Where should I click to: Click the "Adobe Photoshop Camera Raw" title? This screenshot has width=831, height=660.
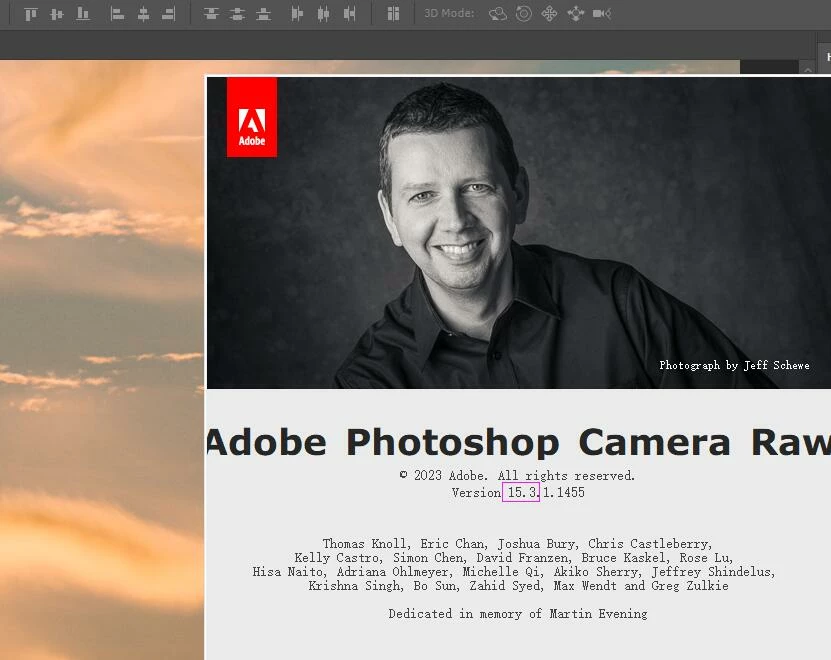pos(519,442)
